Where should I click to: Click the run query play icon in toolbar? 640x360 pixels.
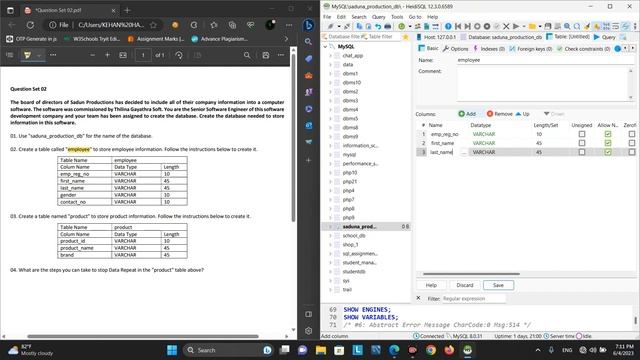(x=516, y=27)
